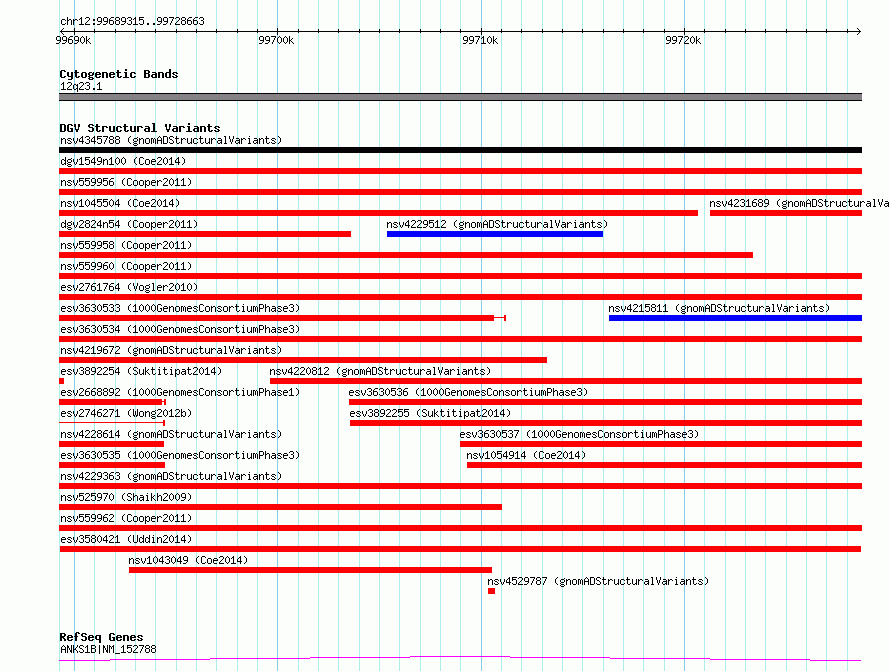Open the nsv4529787 (gnomADStructuralVariants) label

coord(598,581)
